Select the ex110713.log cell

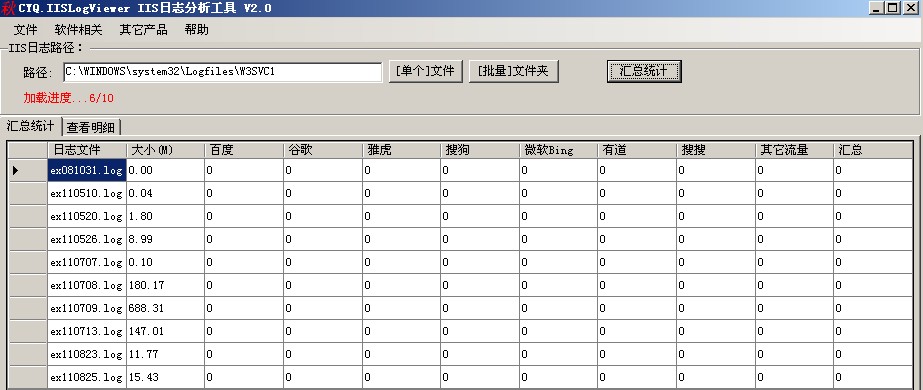(x=87, y=331)
